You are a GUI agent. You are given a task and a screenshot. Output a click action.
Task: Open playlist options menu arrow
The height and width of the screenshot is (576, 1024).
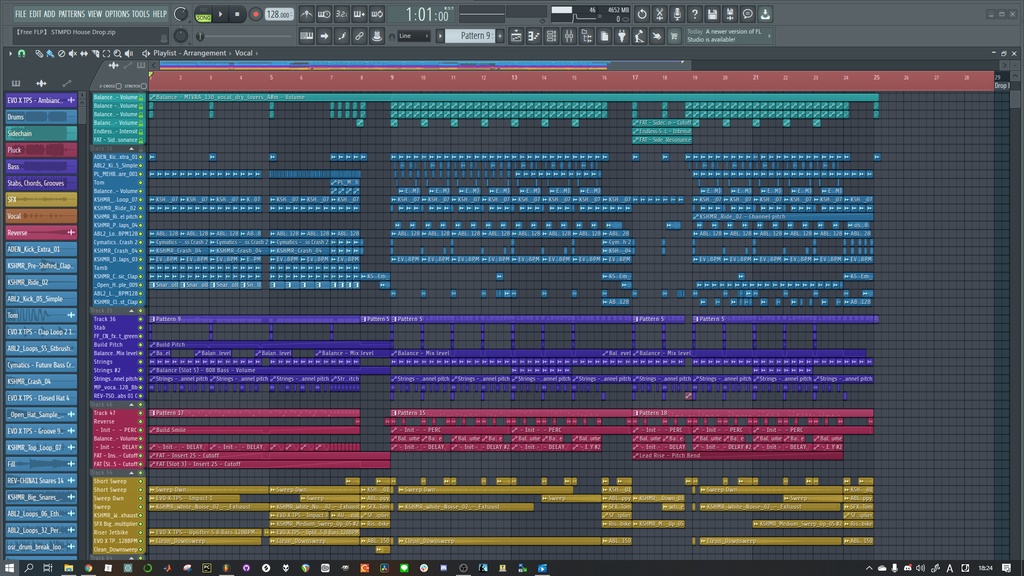point(10,54)
